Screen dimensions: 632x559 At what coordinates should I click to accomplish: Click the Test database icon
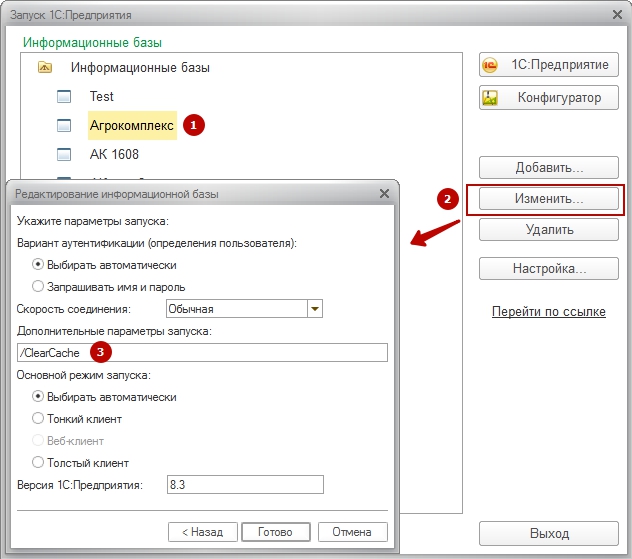(65, 97)
